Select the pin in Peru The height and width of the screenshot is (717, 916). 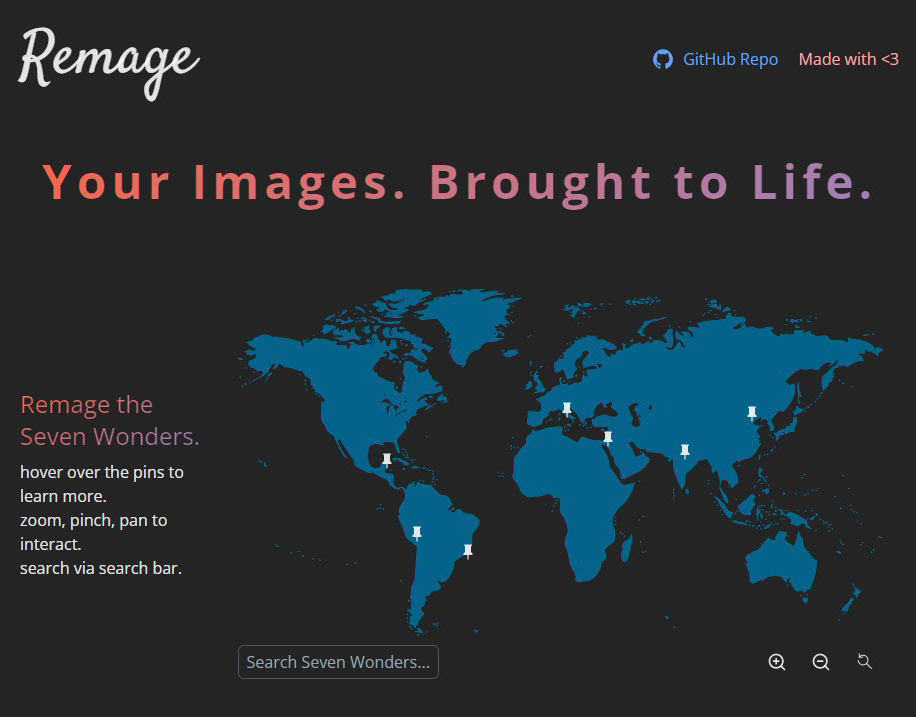click(417, 533)
